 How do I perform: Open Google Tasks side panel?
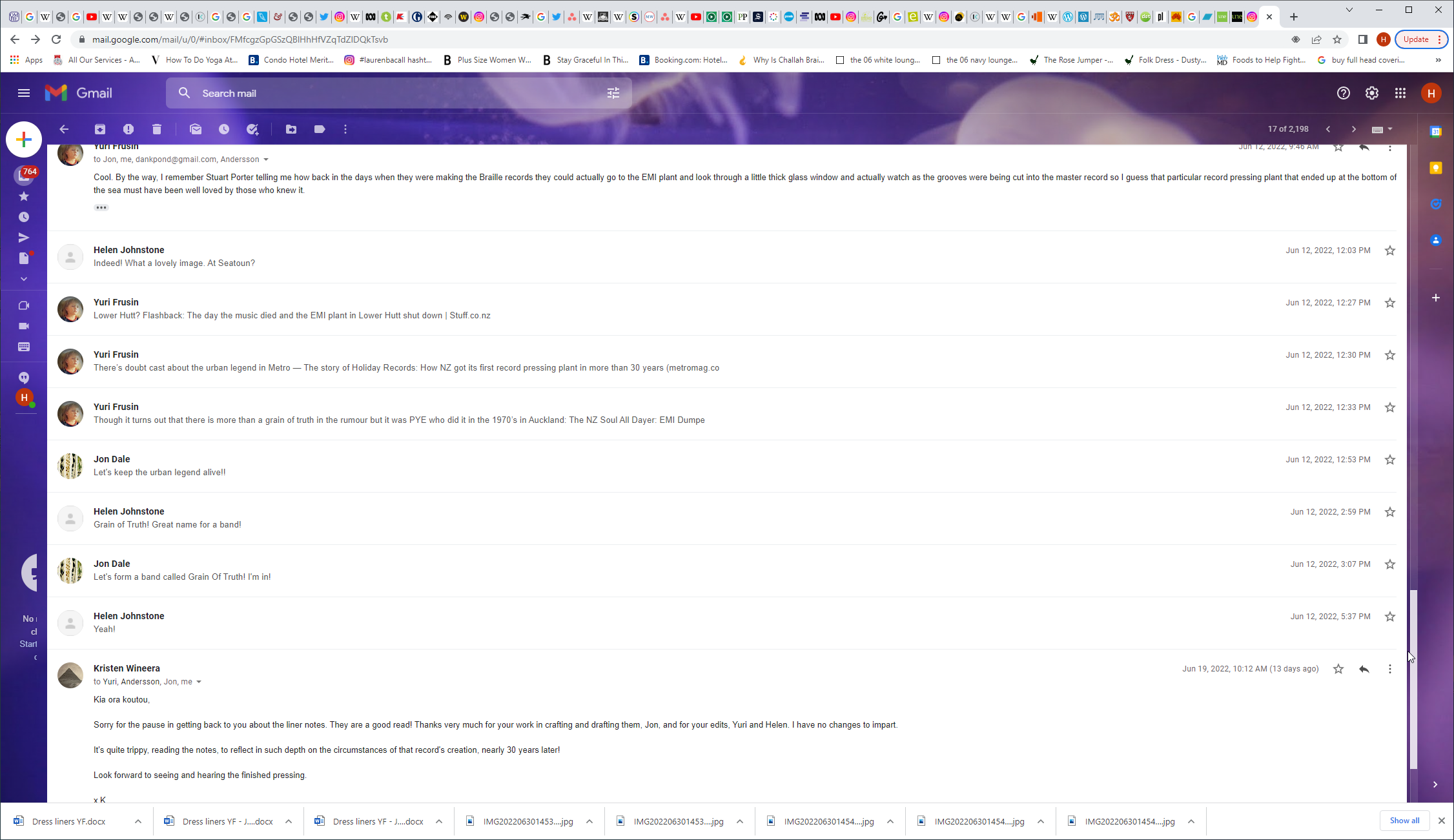click(1436, 204)
